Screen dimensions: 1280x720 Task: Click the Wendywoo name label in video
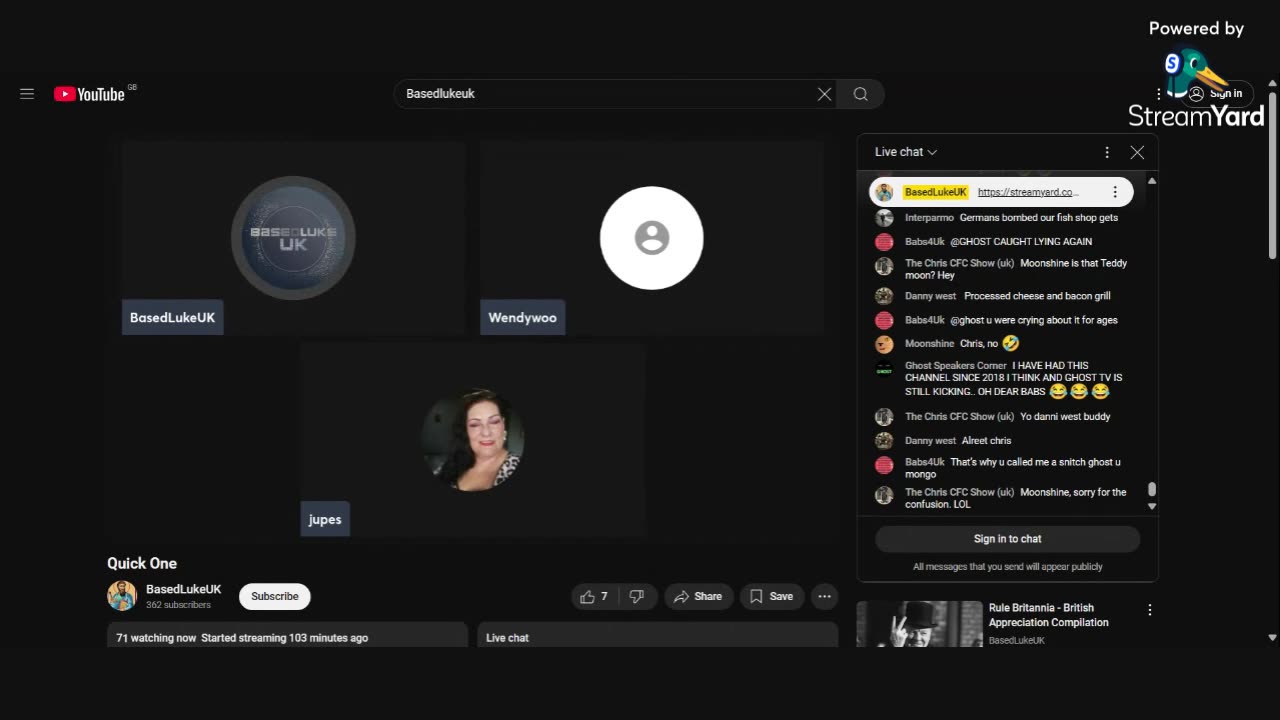tap(522, 318)
